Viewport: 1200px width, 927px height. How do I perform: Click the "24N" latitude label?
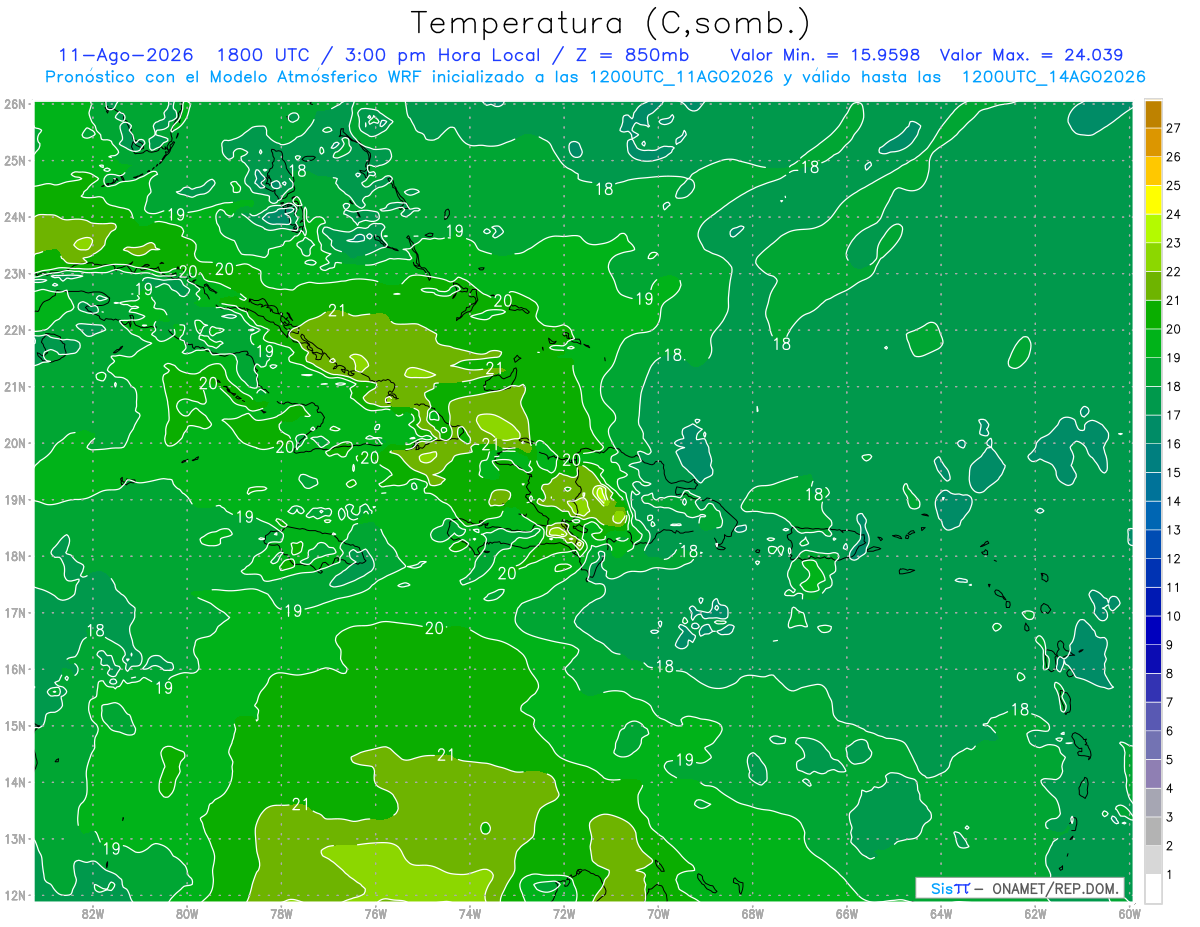pyautogui.click(x=16, y=217)
